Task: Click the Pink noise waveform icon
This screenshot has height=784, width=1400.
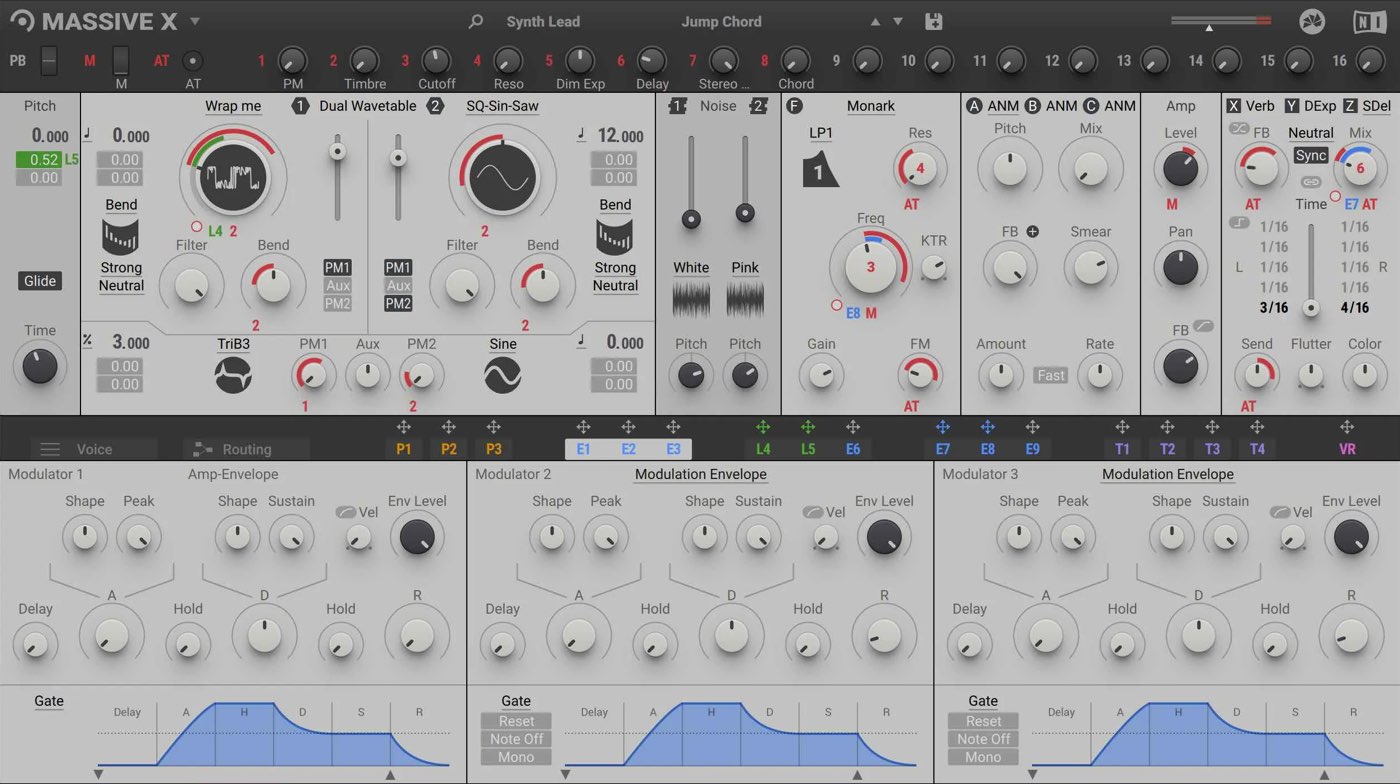Action: [x=745, y=299]
